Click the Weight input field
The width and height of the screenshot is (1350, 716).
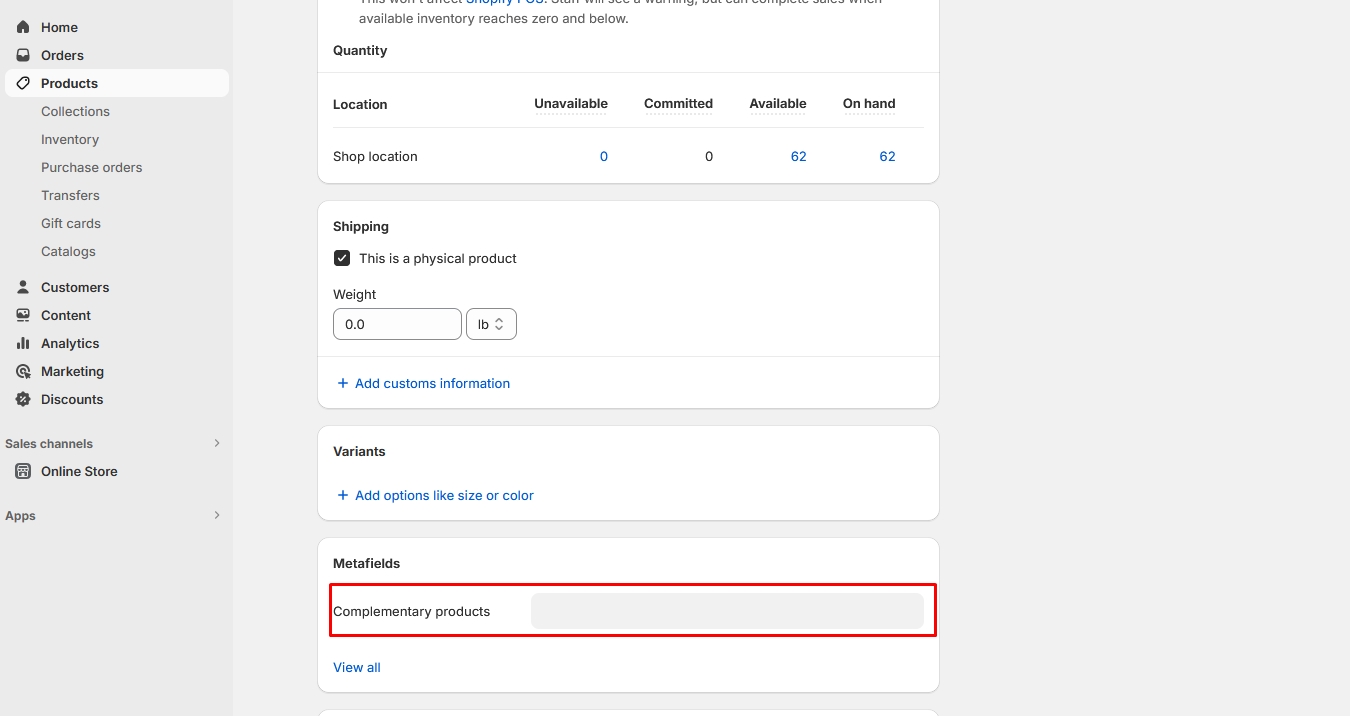[x=397, y=324]
